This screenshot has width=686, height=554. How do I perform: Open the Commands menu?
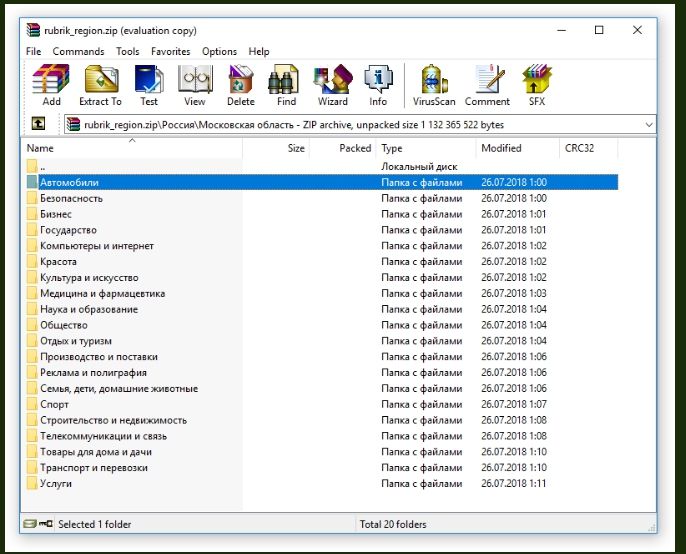78,52
